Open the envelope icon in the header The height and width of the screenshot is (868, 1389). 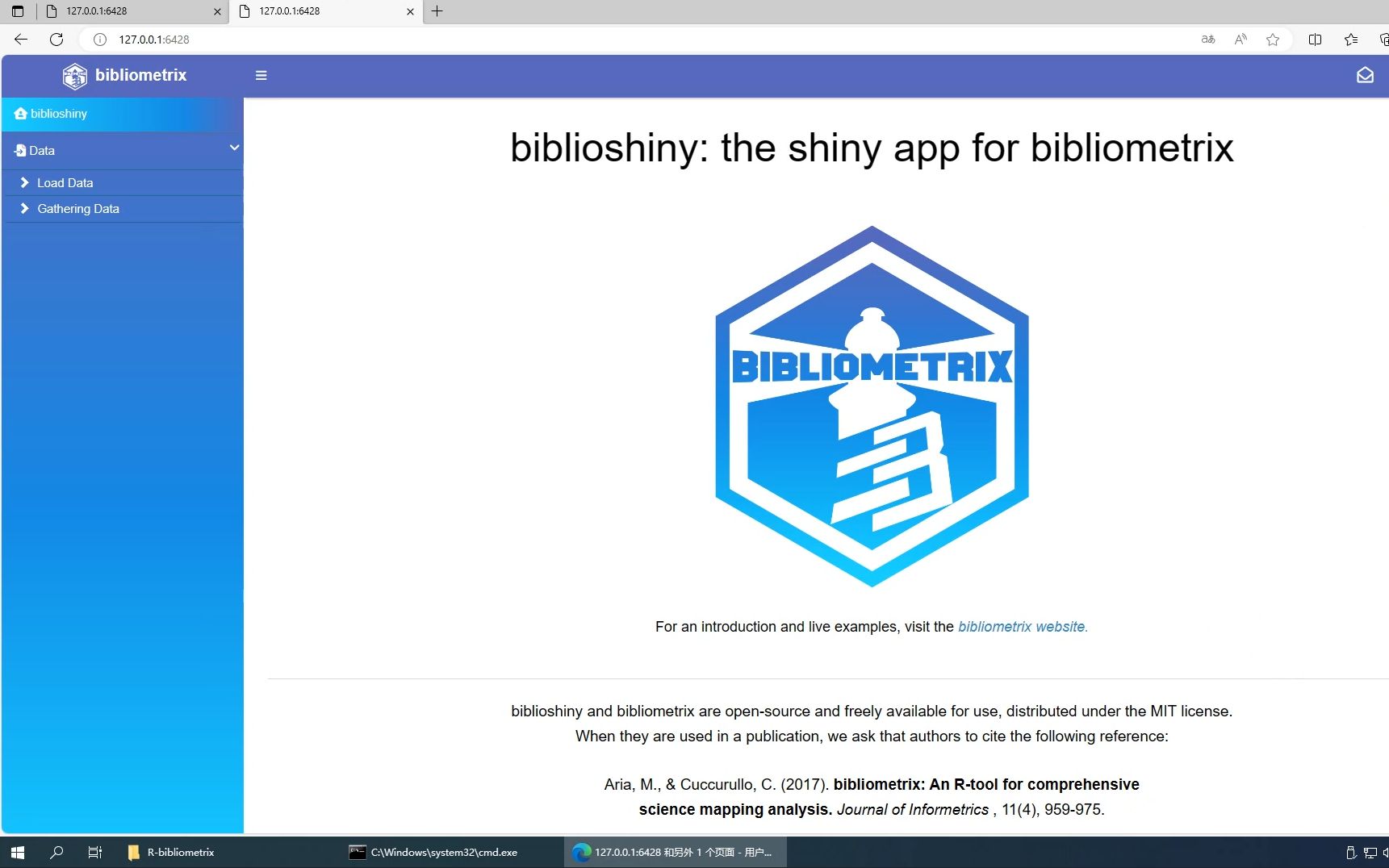1364,75
